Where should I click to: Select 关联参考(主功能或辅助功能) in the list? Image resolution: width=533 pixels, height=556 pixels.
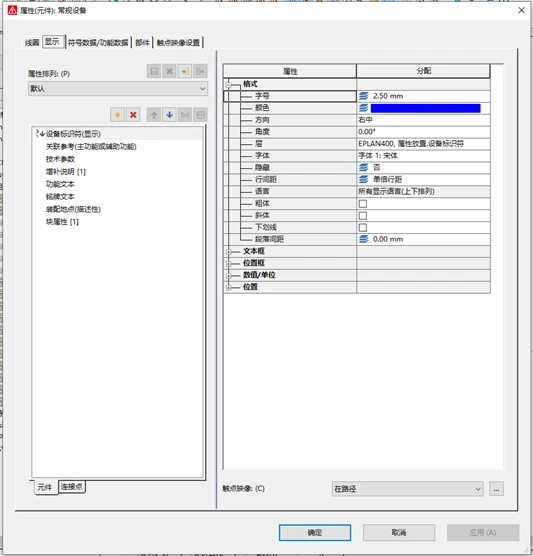coord(91,146)
